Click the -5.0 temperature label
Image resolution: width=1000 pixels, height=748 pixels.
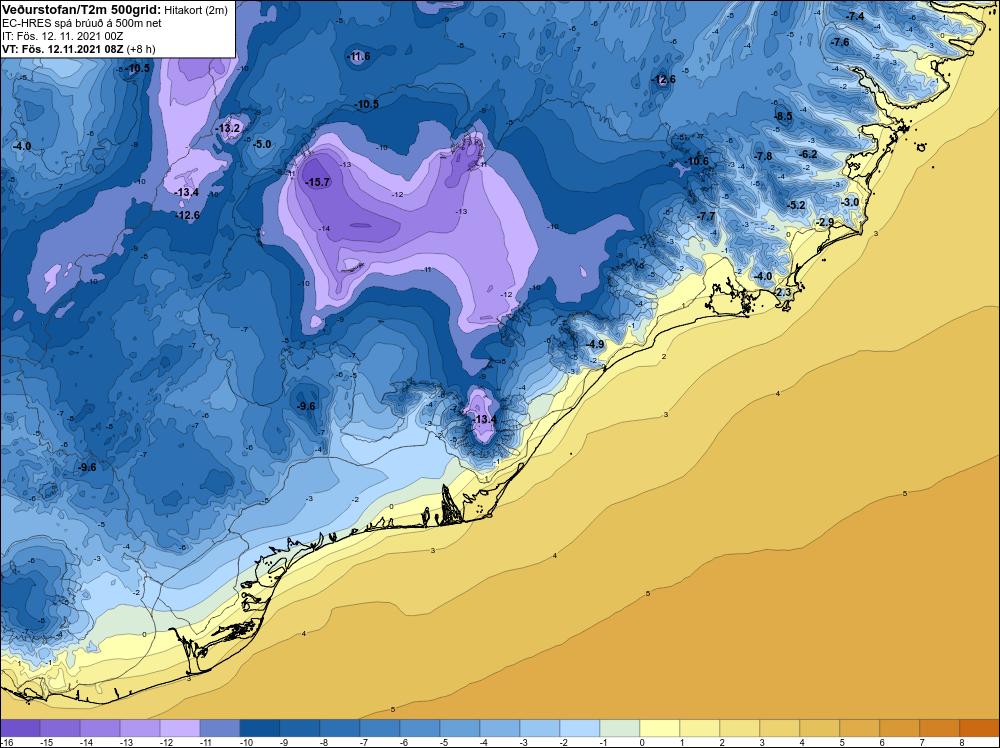262,144
